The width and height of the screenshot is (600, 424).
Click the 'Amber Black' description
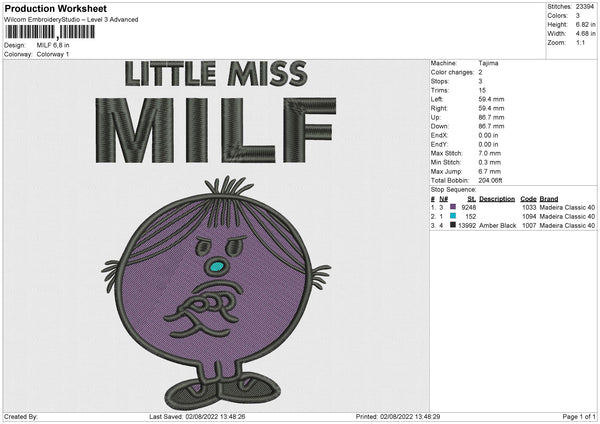[497, 226]
